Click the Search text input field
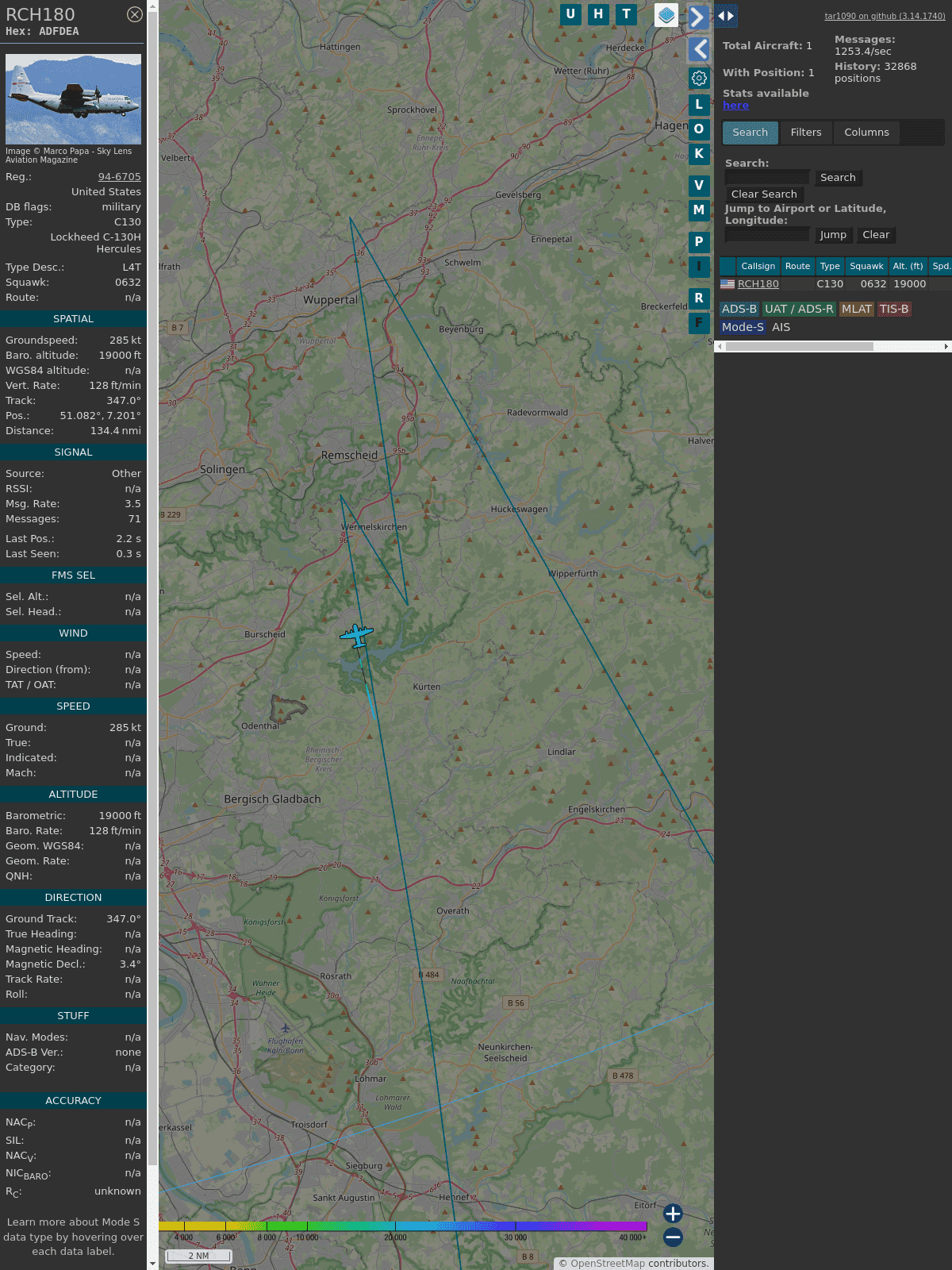 [767, 178]
